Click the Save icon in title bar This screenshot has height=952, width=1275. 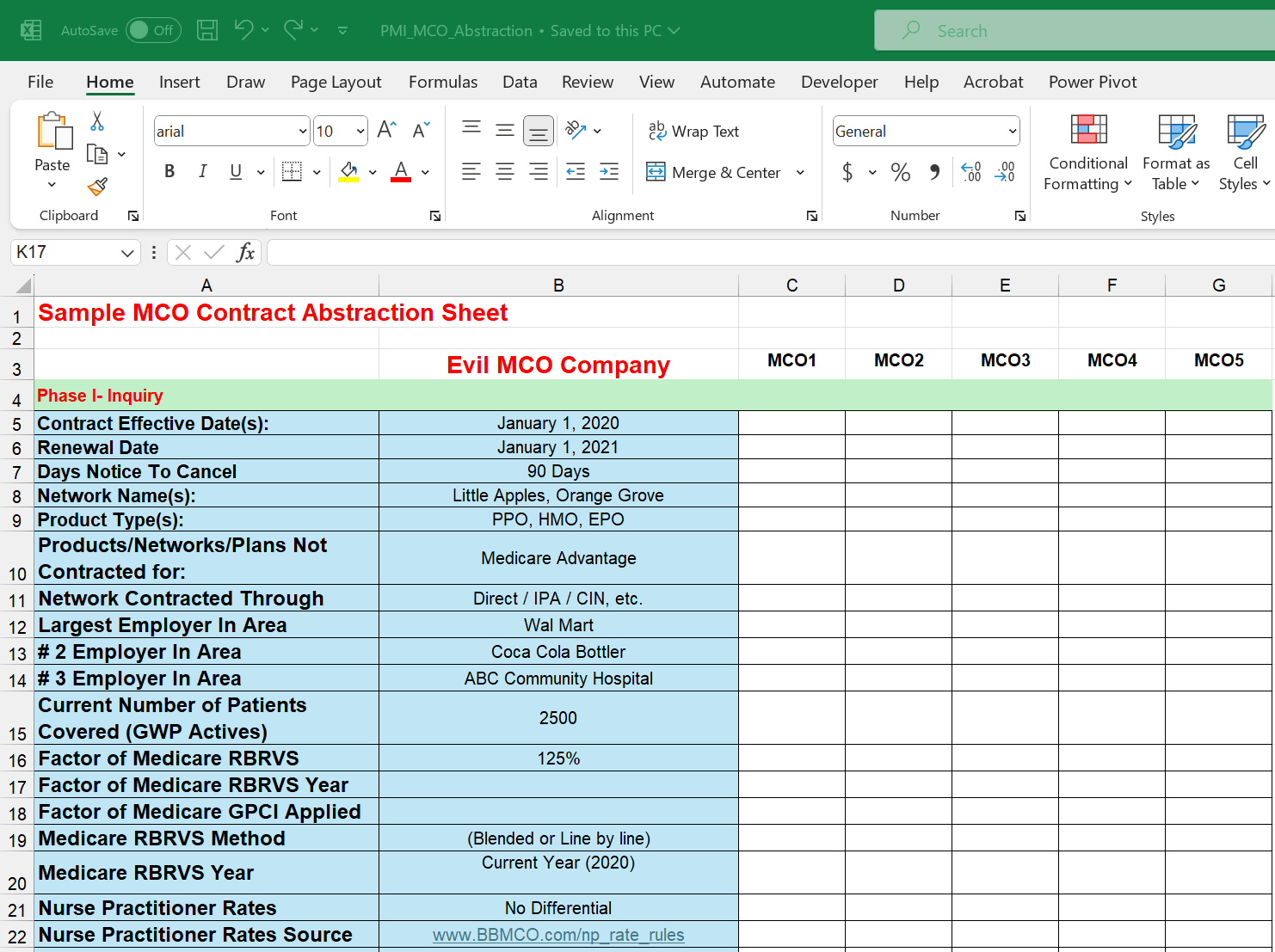pos(207,30)
